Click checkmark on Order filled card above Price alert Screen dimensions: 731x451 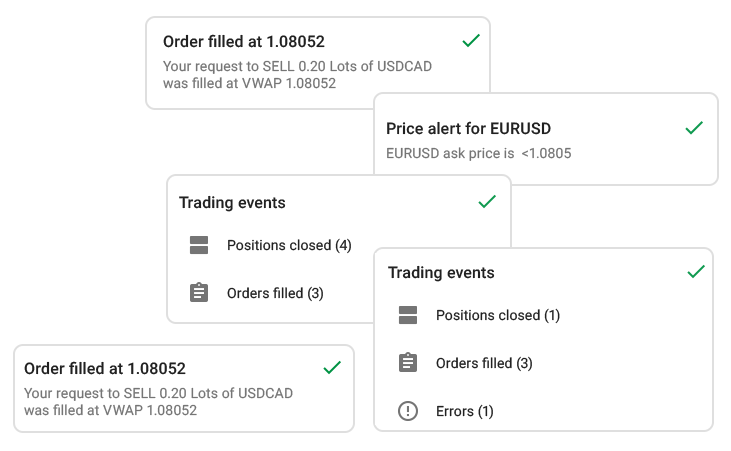pyautogui.click(x=471, y=41)
